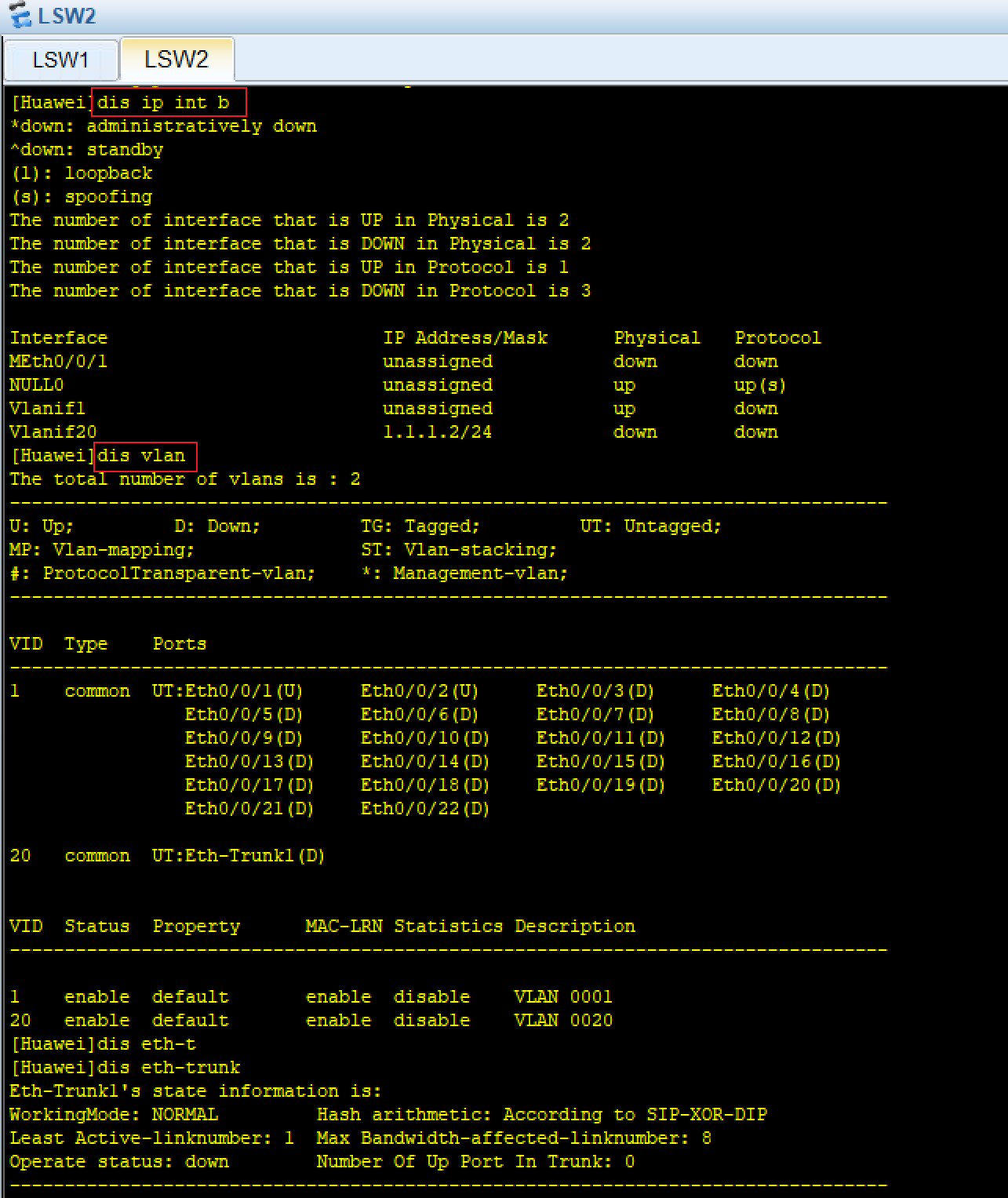Click the port Eth0/0/21(D)
Viewport: 1008px width, 1198px height.
(x=249, y=809)
